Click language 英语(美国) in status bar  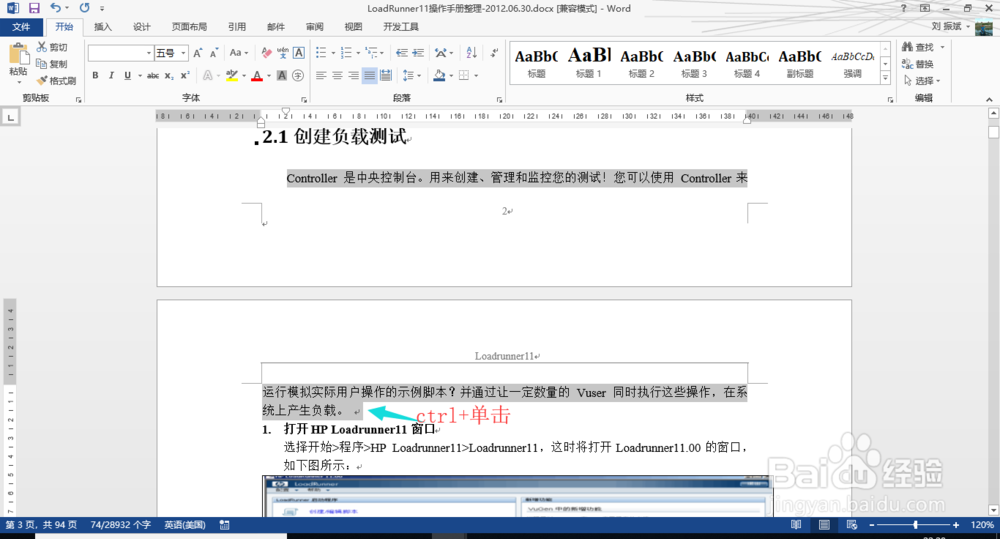click(185, 525)
